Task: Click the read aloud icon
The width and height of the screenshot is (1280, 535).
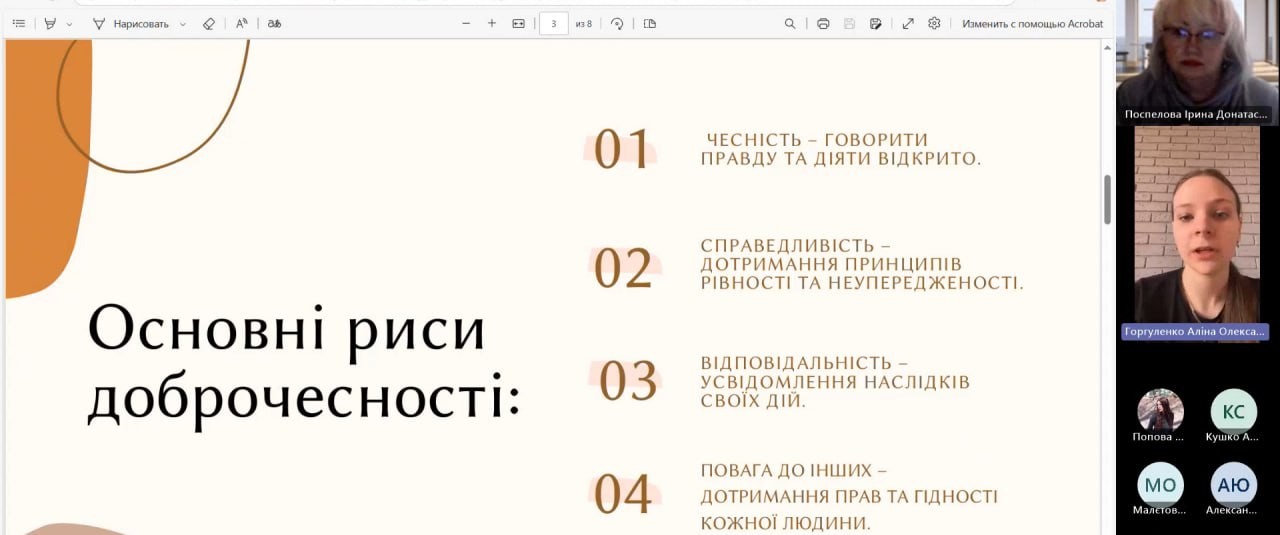Action: tap(242, 23)
